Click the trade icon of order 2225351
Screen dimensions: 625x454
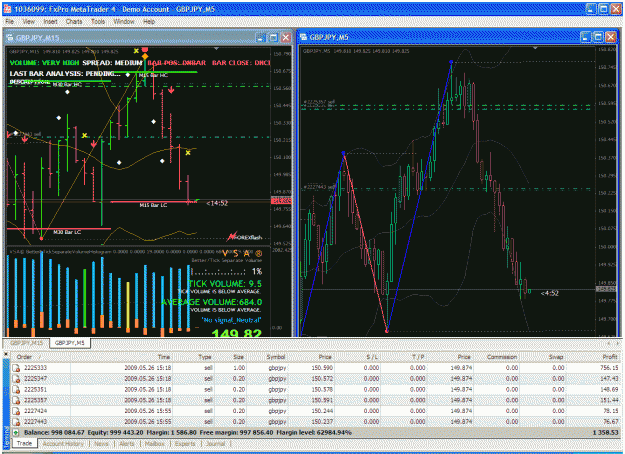coord(16,389)
